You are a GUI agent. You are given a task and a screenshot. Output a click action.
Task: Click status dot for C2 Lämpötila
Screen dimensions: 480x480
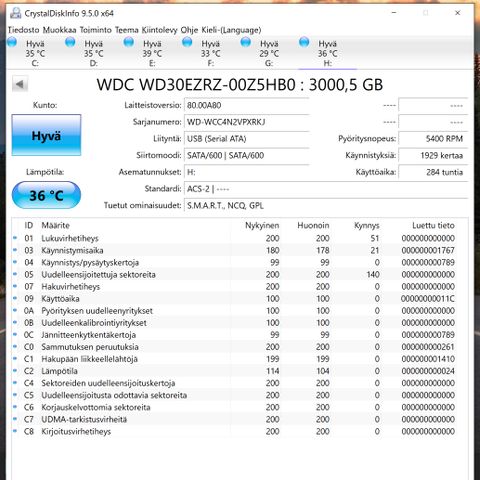tap(15, 371)
